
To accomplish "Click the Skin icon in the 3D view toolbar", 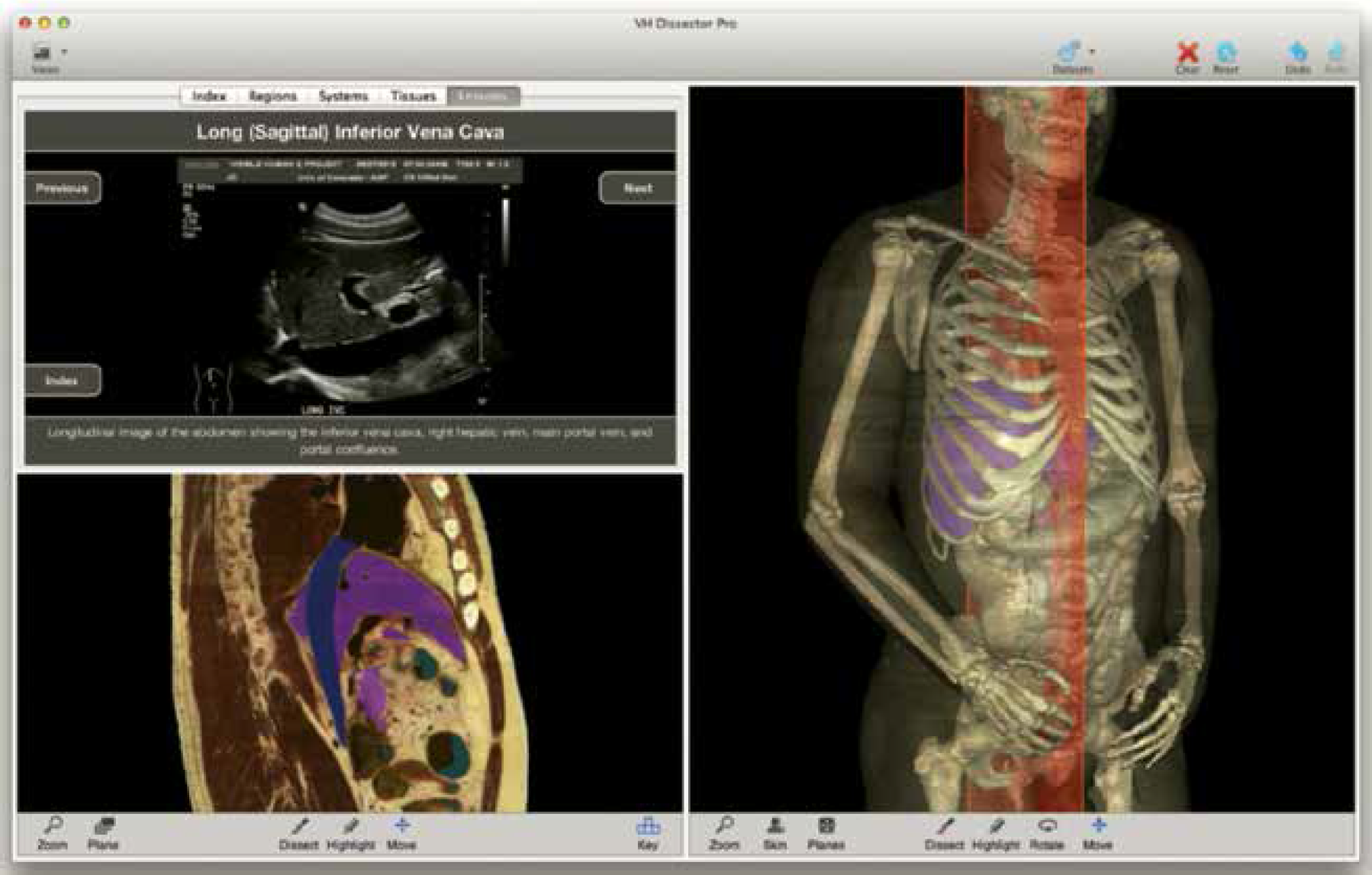I will tap(775, 832).
